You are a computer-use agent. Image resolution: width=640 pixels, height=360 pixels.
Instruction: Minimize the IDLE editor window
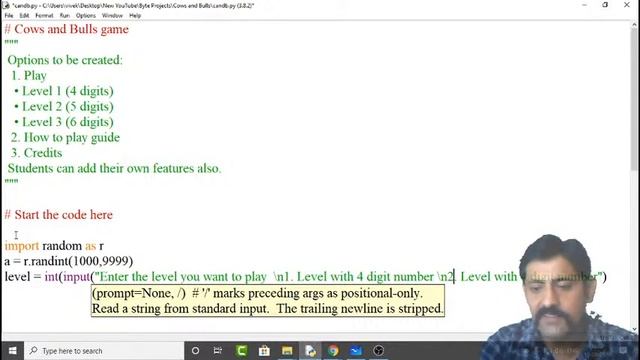[x=584, y=5]
